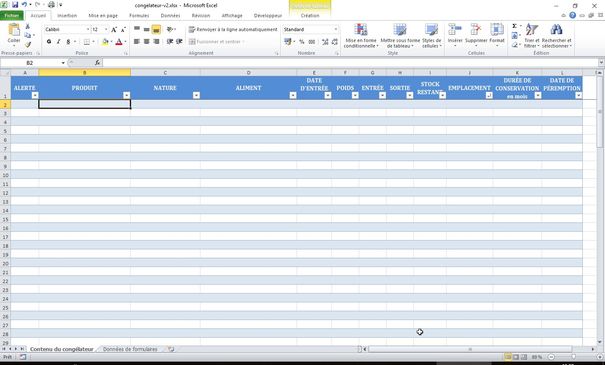Decrease decimal places icon
The width and height of the screenshot is (605, 365).
tap(335, 42)
